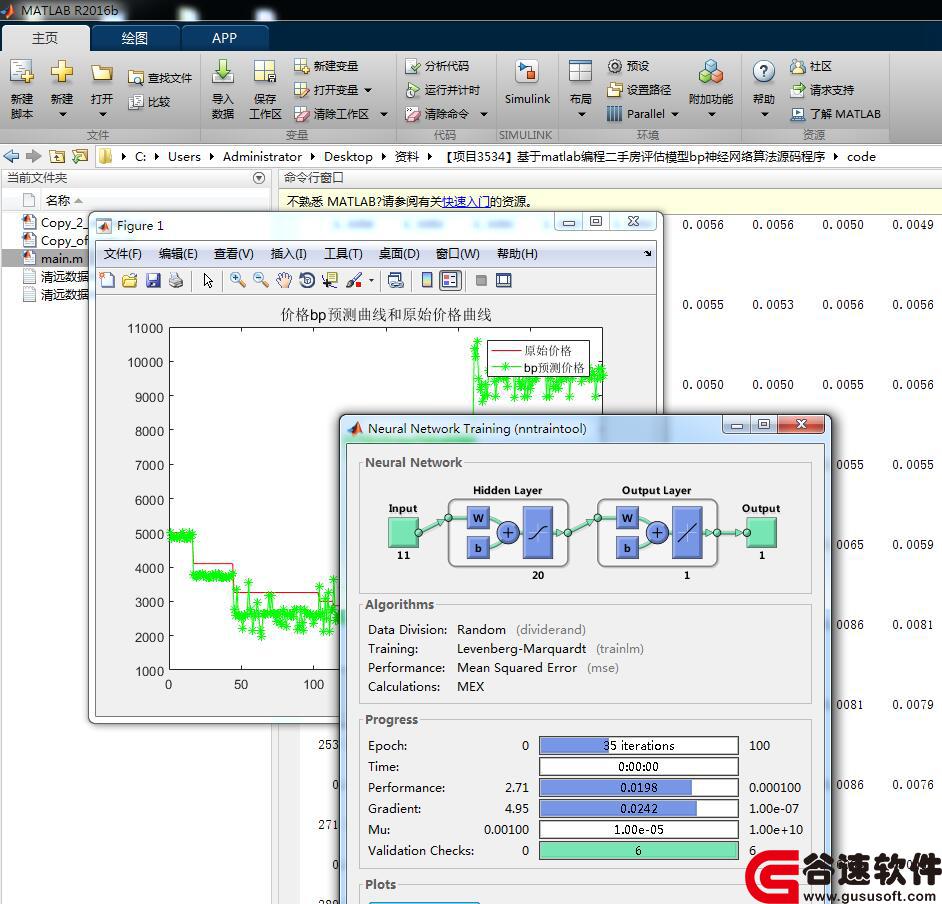Click the Validation Checks progress bar

coord(639,851)
